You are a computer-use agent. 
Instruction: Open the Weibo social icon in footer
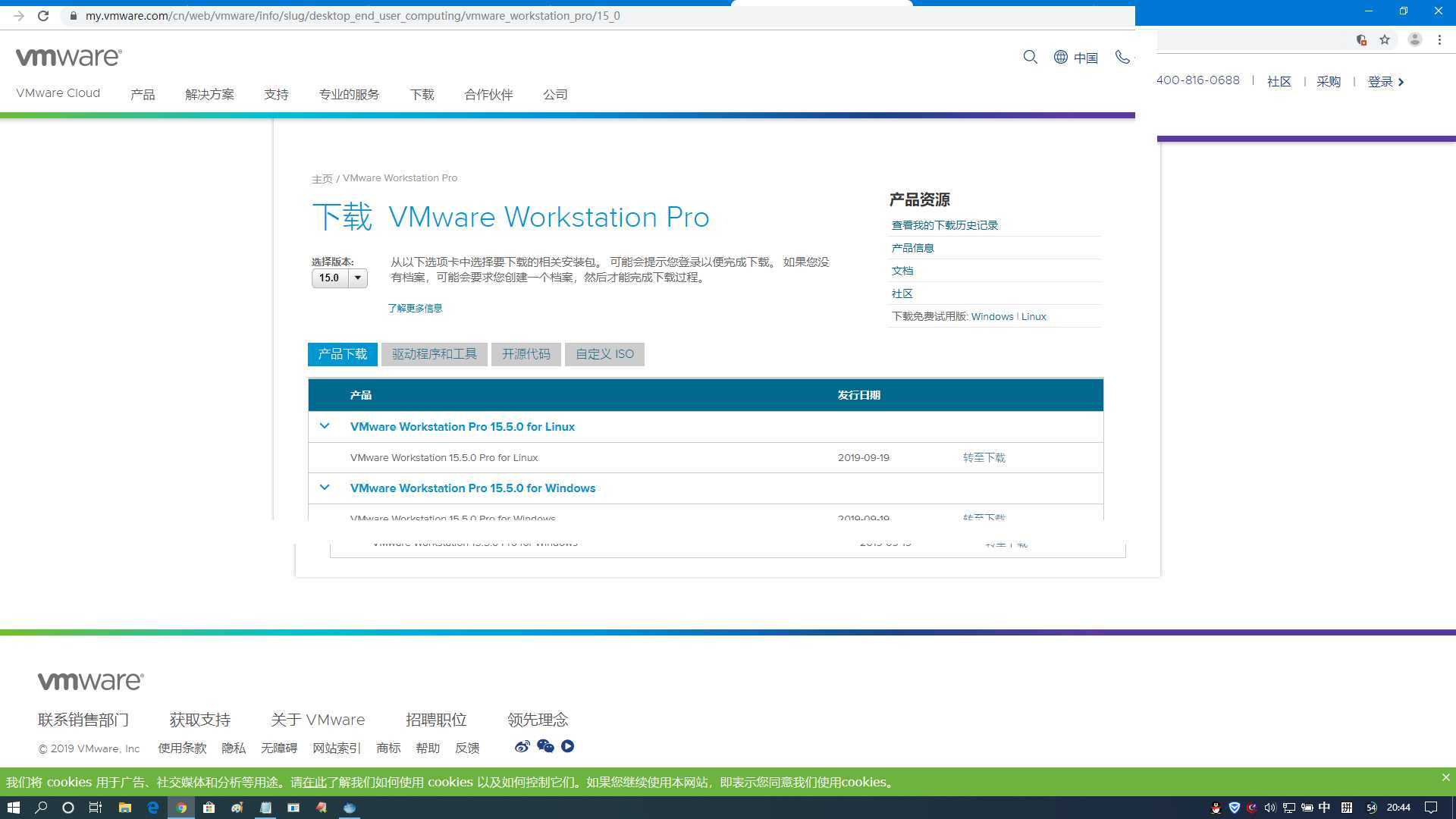click(x=522, y=746)
